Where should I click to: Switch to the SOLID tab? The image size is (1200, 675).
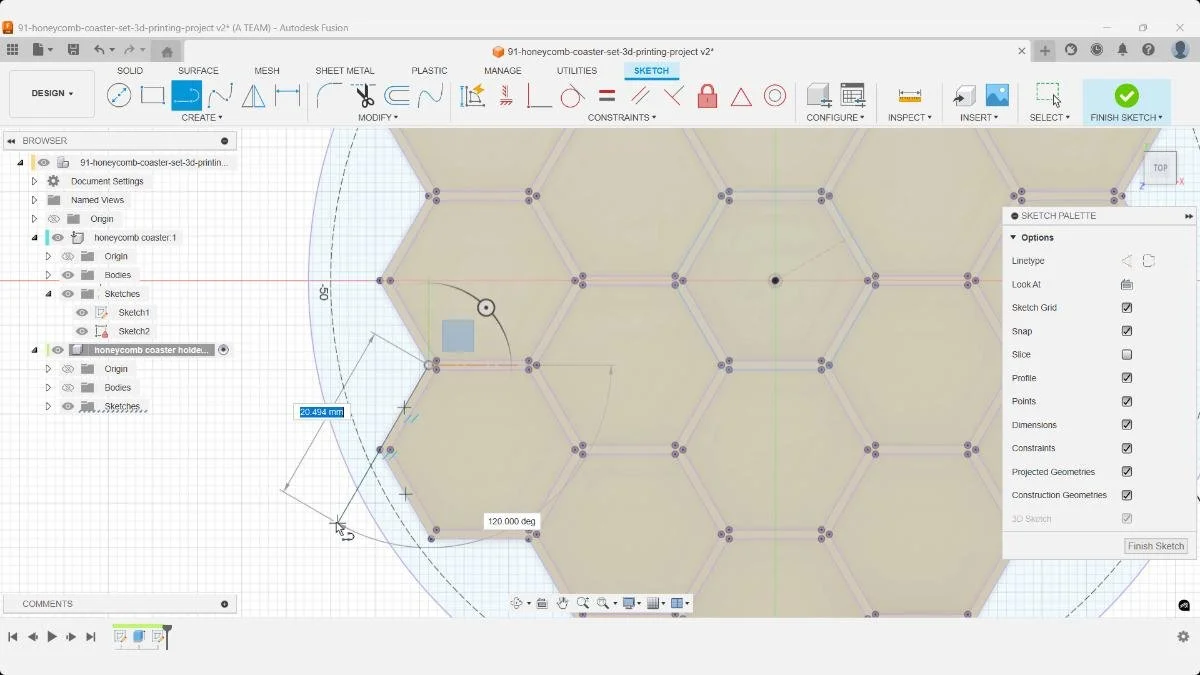(129, 70)
